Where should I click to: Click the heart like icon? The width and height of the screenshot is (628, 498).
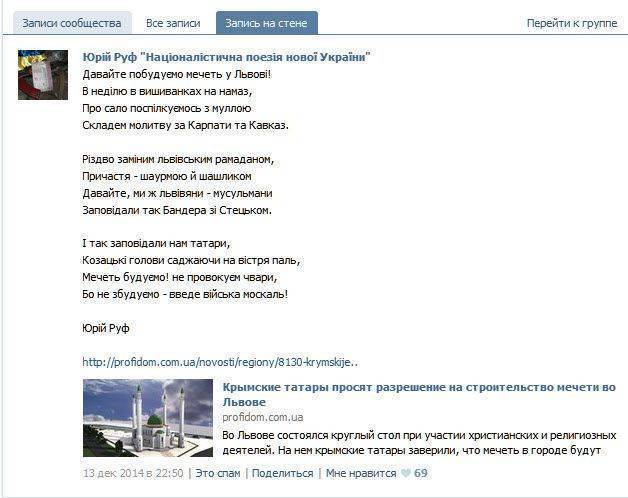[x=406, y=474]
